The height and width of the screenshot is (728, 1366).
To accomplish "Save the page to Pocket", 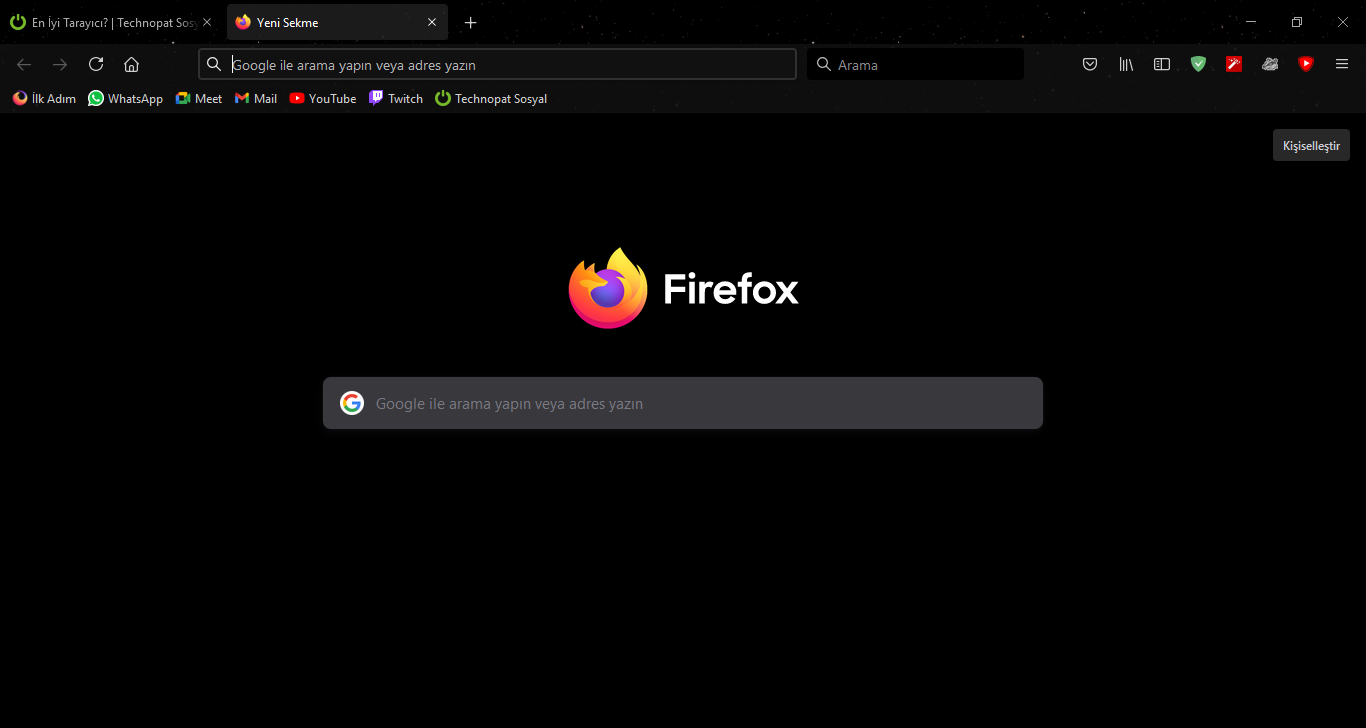I will (1090, 64).
